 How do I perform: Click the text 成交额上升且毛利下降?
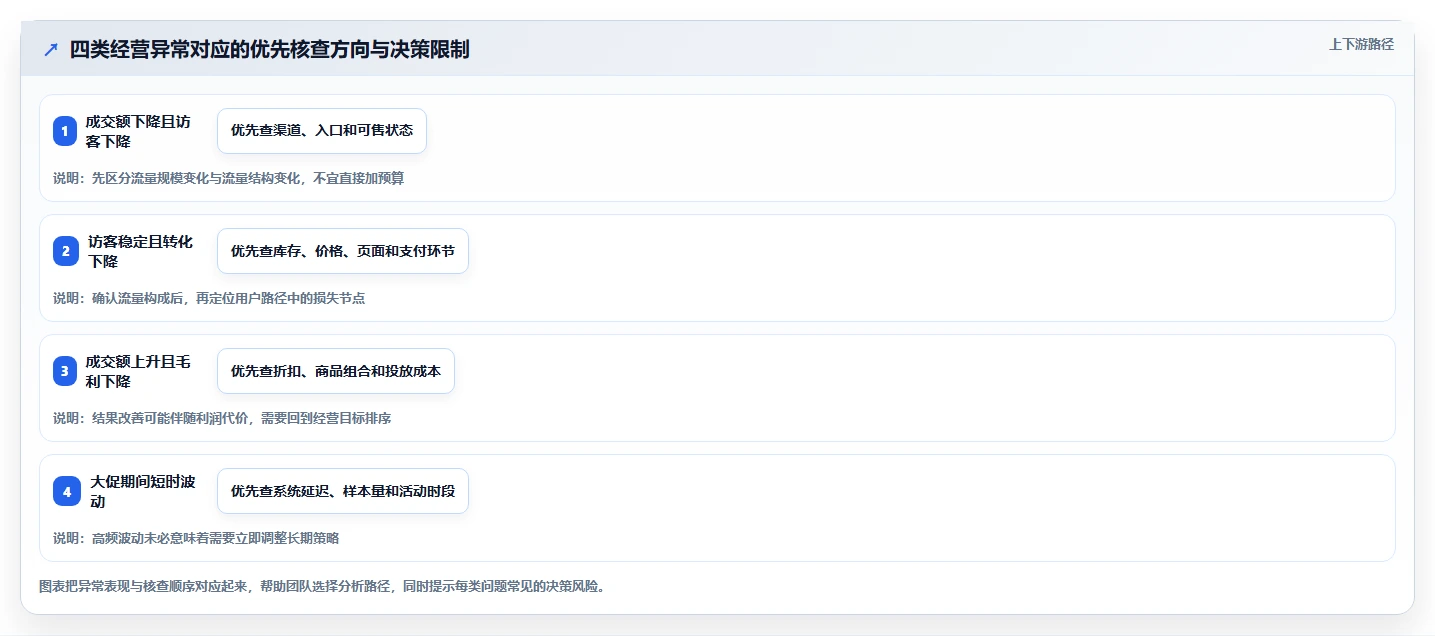138,371
